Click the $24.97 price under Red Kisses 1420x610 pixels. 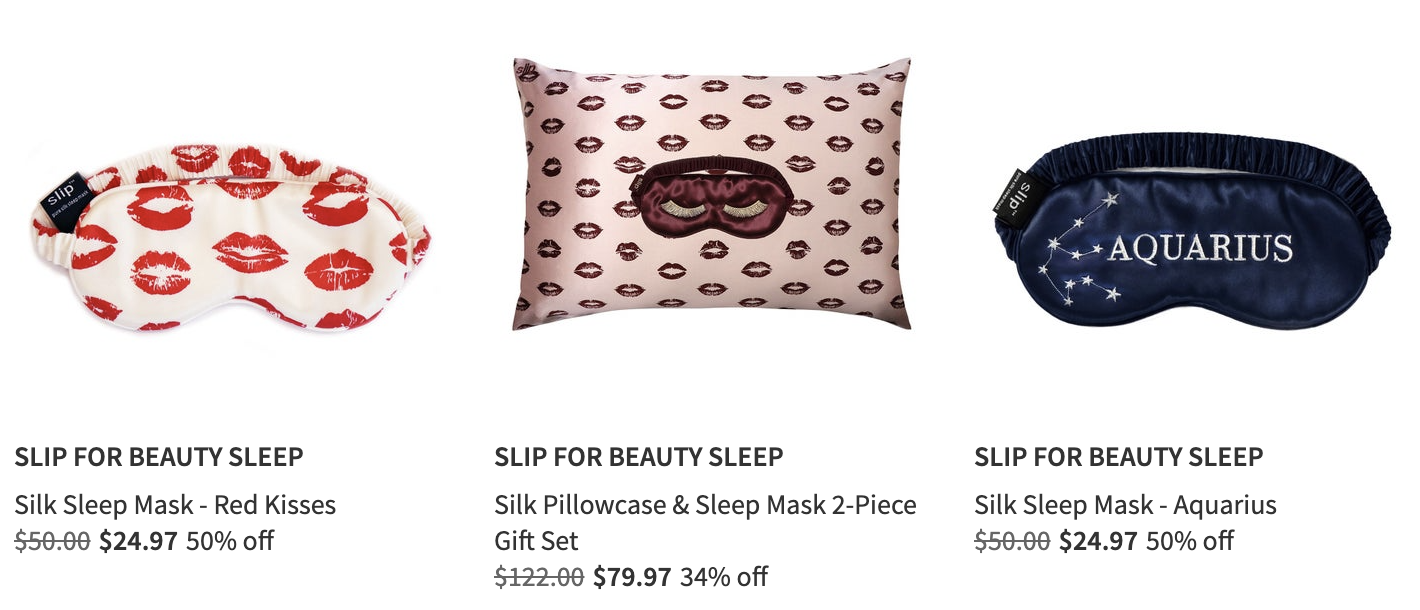138,541
